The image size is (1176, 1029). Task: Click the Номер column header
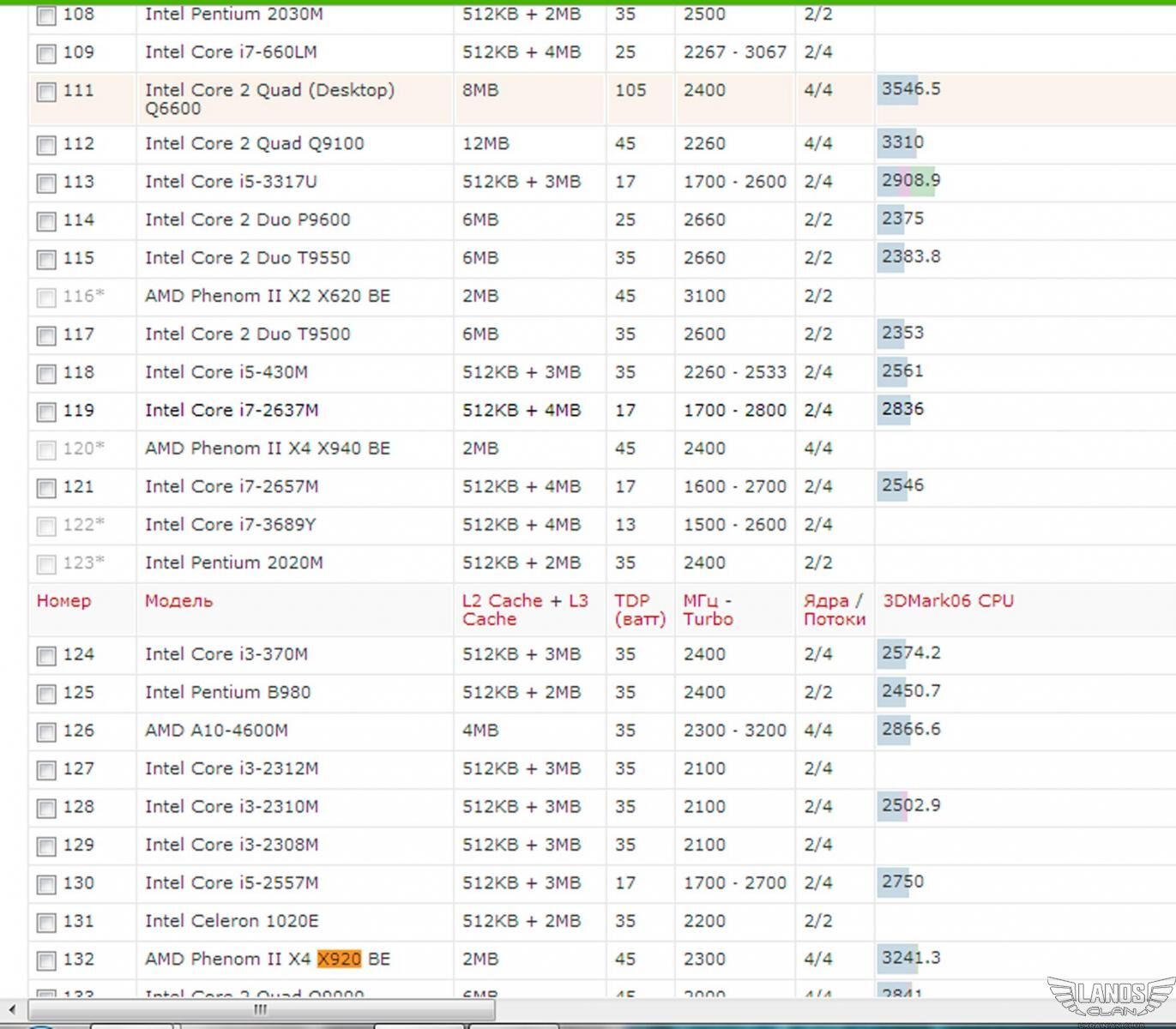tap(63, 601)
